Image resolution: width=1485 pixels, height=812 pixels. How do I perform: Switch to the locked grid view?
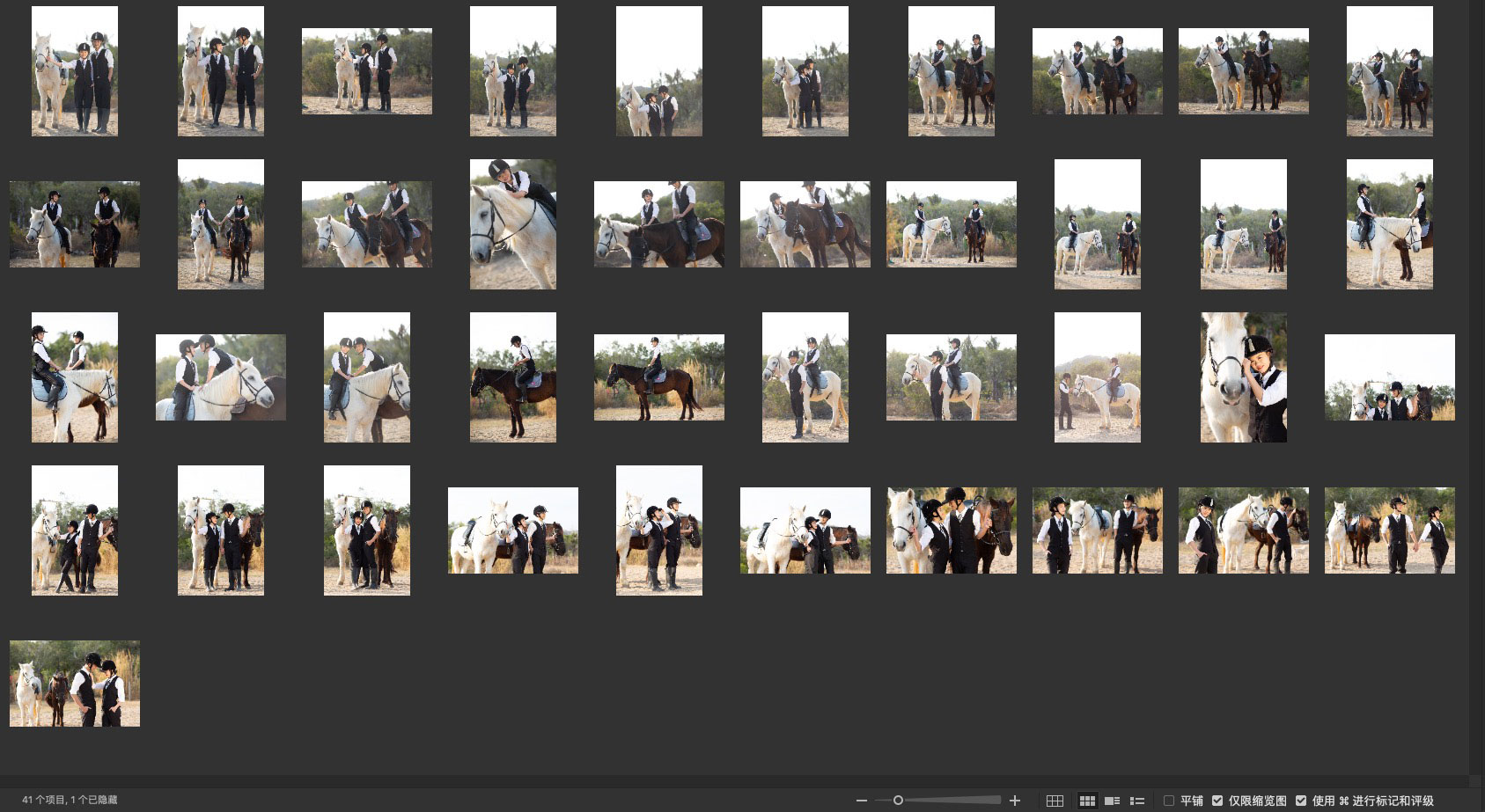pyautogui.click(x=1055, y=801)
